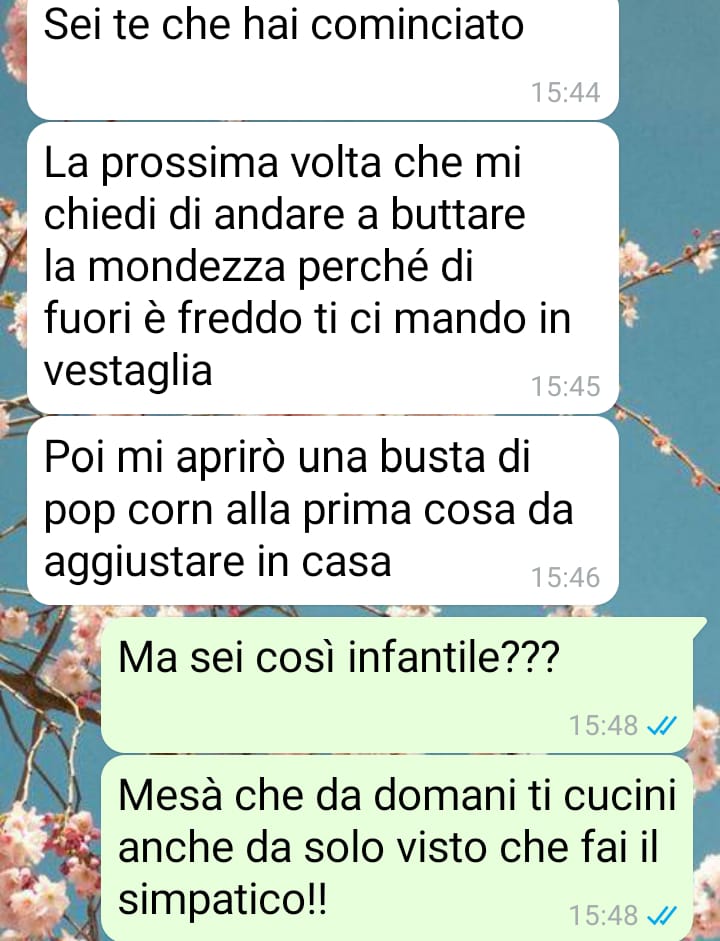Image resolution: width=720 pixels, height=941 pixels.
Task: Tap the 'busta di pop corn' message bubble
Action: click(323, 511)
